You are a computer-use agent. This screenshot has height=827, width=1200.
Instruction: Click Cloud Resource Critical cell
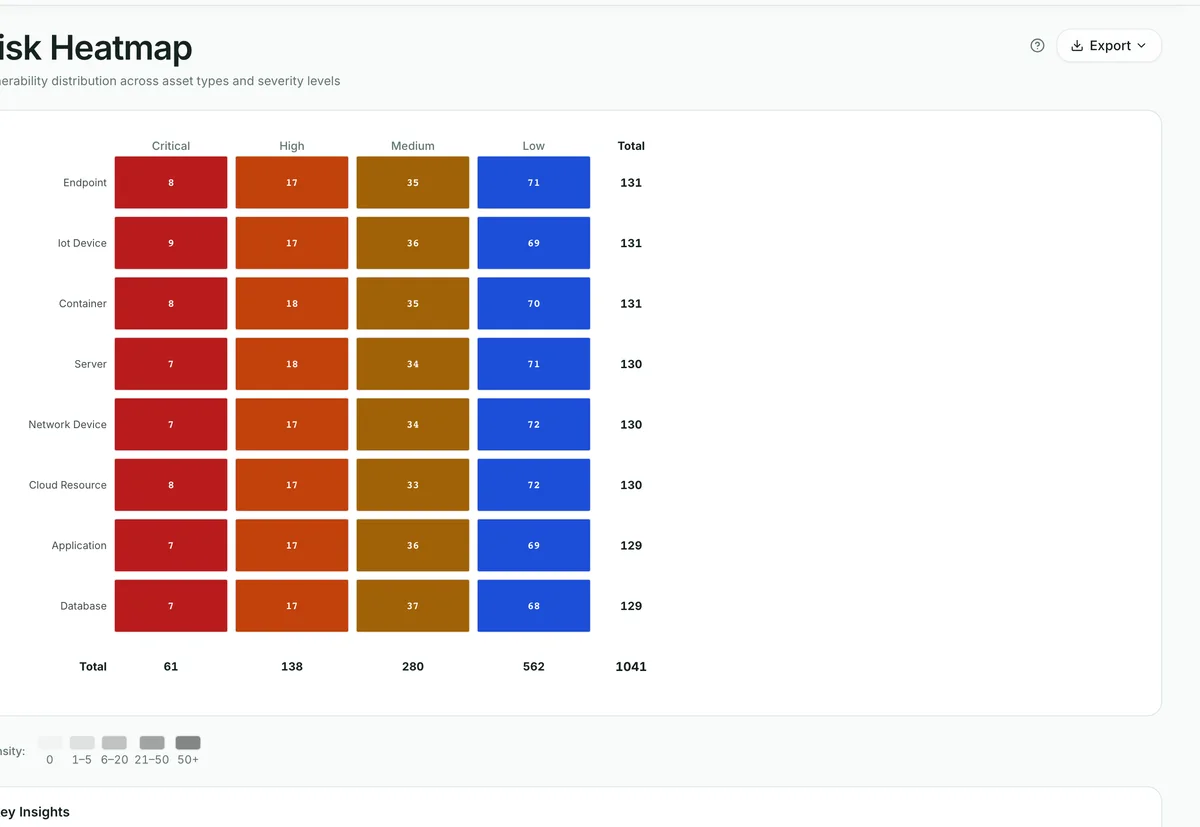point(171,485)
